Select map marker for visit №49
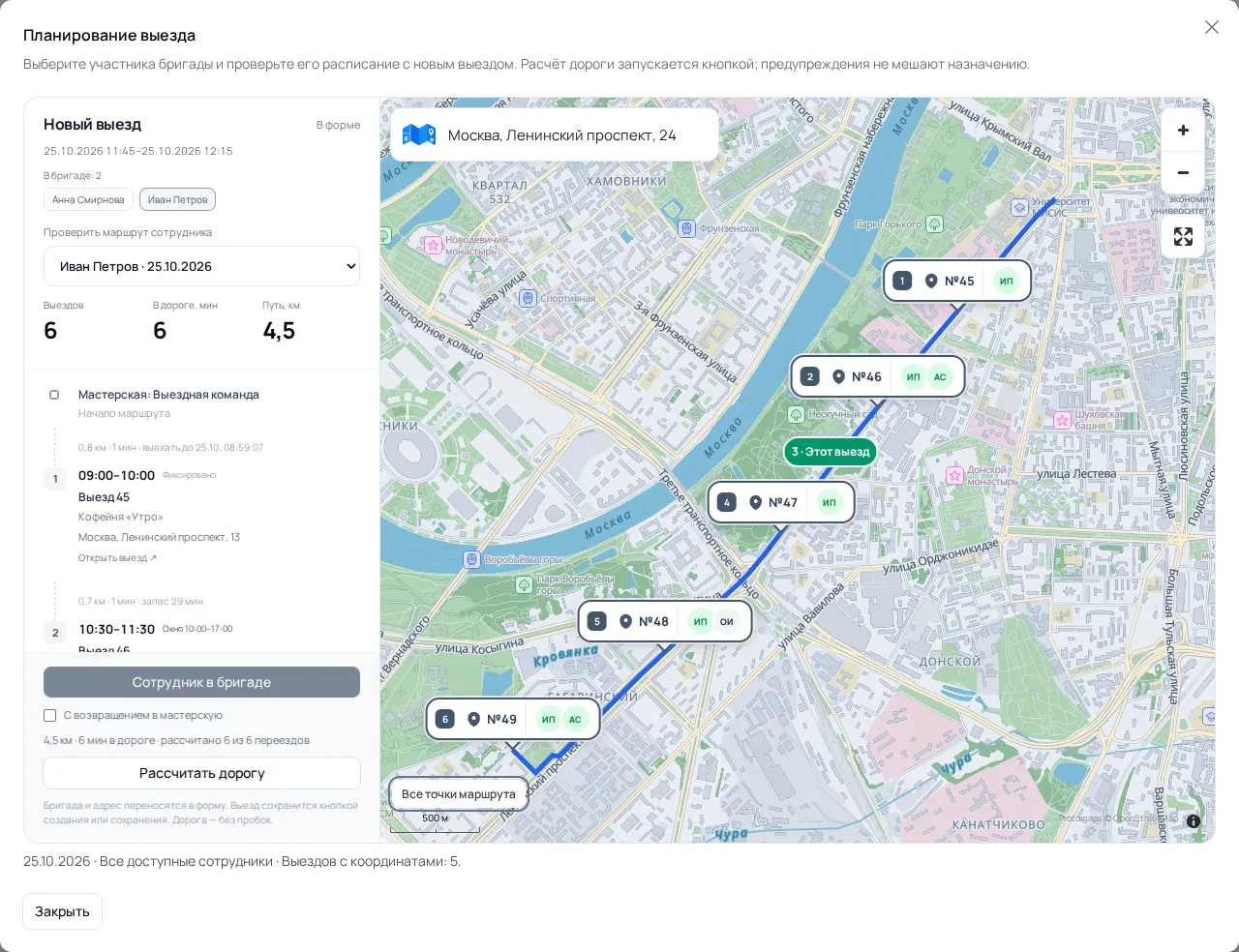 [513, 719]
